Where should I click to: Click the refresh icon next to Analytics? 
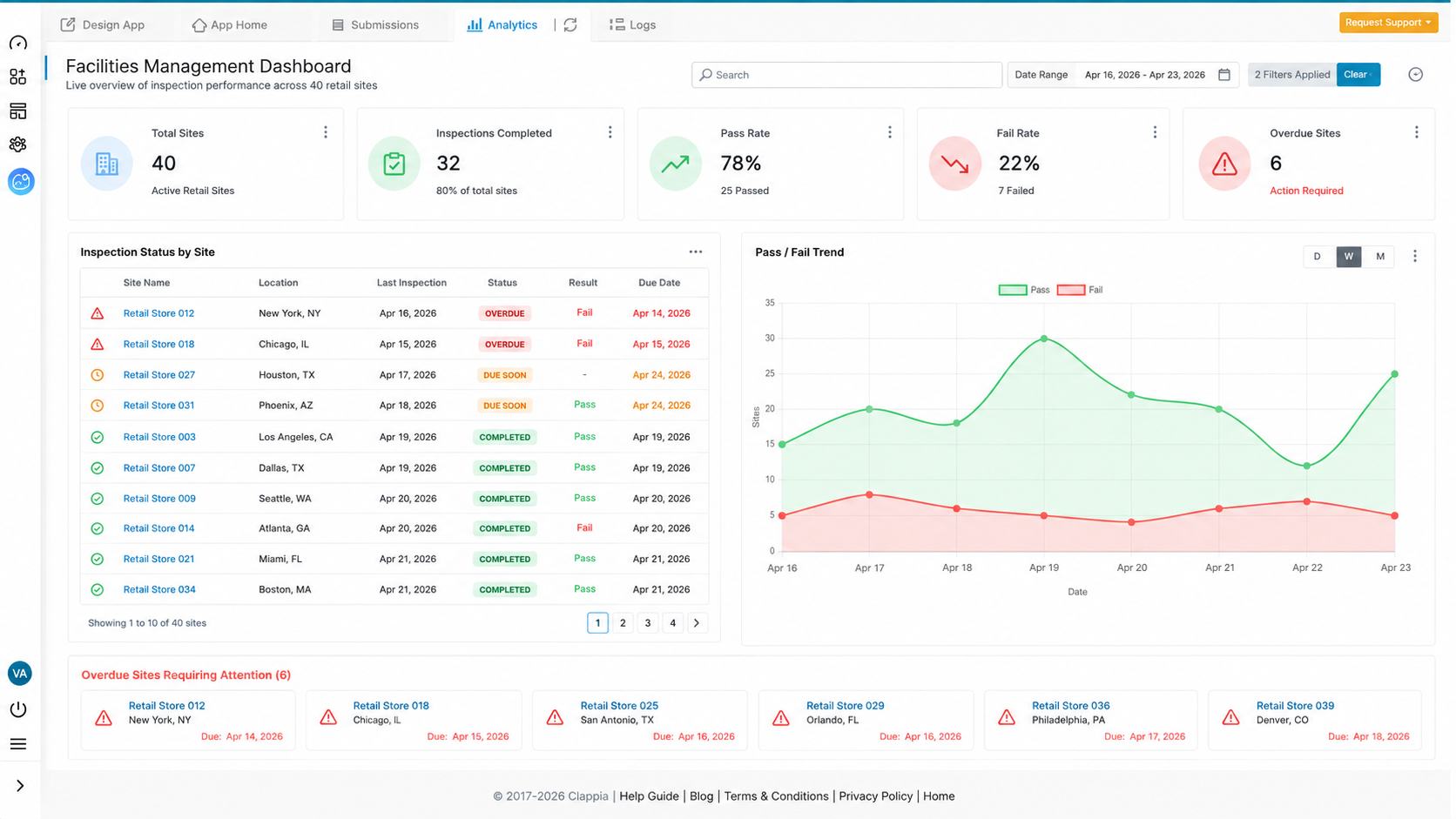tap(570, 25)
